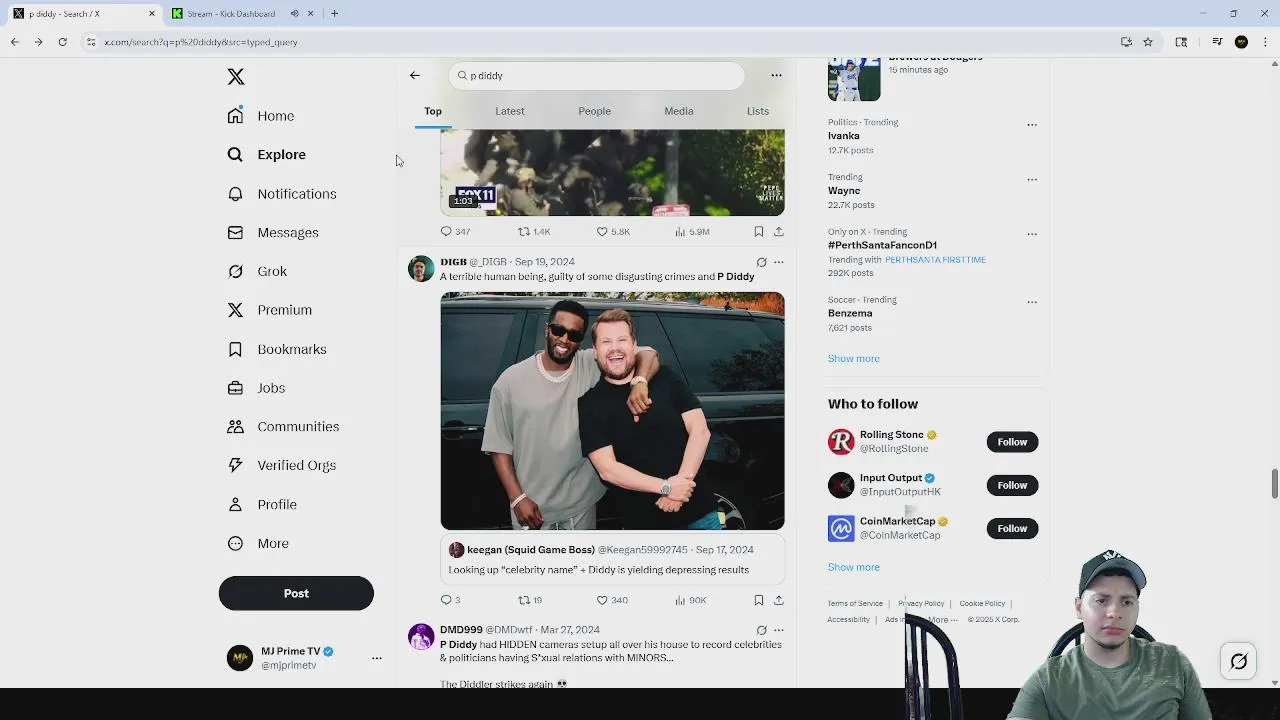The height and width of the screenshot is (720, 1280).
Task: Click the Grok icon on DIGB's post
Action: point(761,262)
